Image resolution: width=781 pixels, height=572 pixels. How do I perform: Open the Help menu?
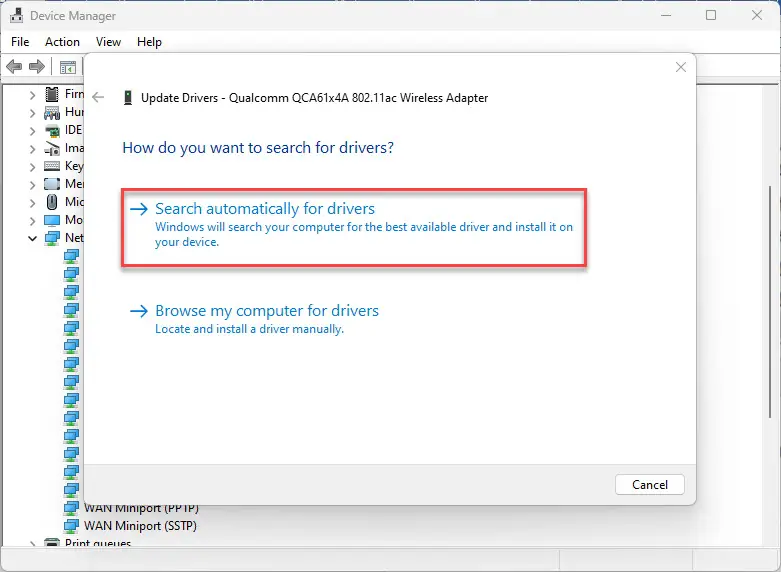pyautogui.click(x=149, y=42)
